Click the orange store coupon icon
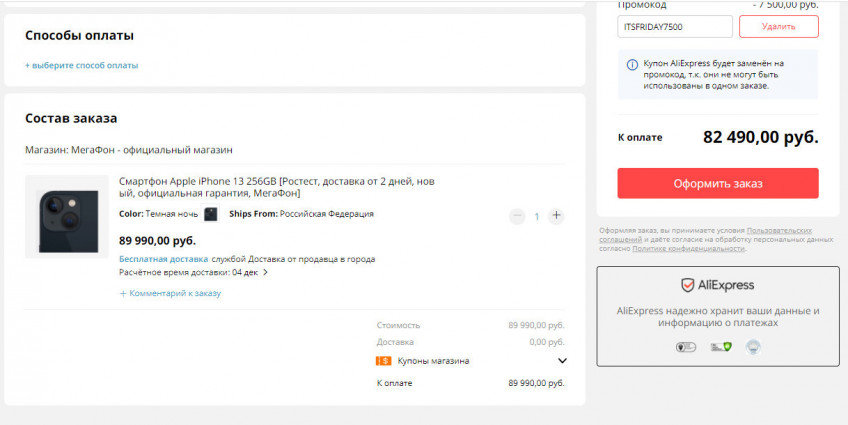The image size is (848, 425). tap(383, 361)
